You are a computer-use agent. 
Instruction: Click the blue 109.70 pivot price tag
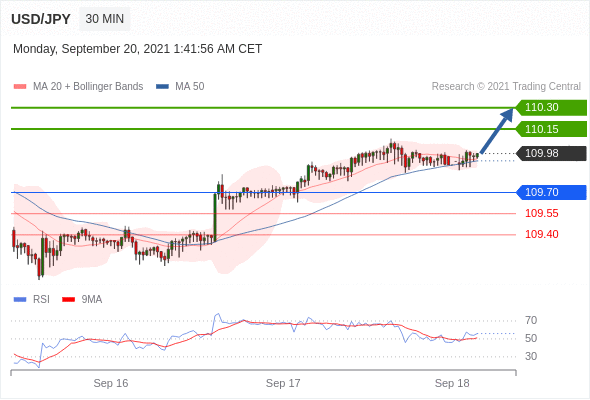pyautogui.click(x=551, y=192)
